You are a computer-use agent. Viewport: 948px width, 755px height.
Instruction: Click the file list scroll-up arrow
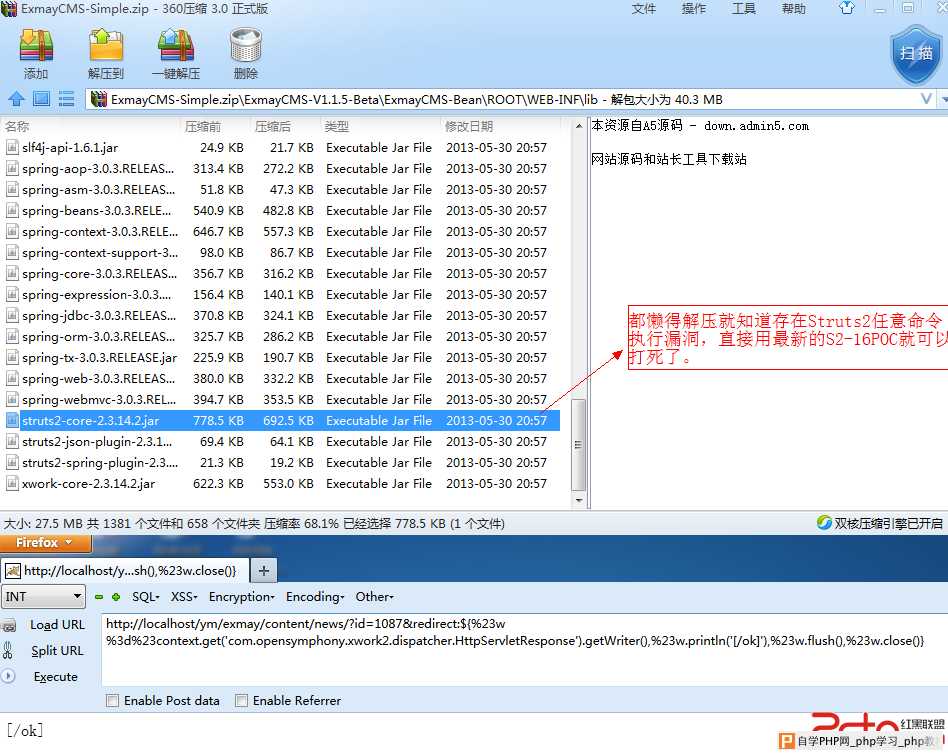pos(579,126)
